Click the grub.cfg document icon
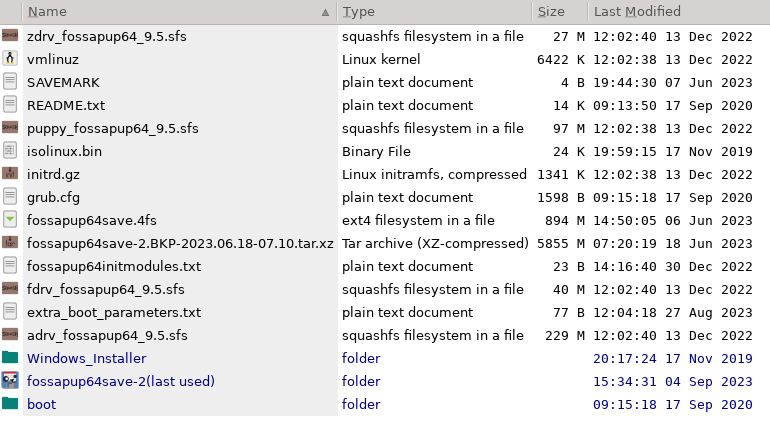Viewport: 770px width, 436px height. pyautogui.click(x=10, y=197)
